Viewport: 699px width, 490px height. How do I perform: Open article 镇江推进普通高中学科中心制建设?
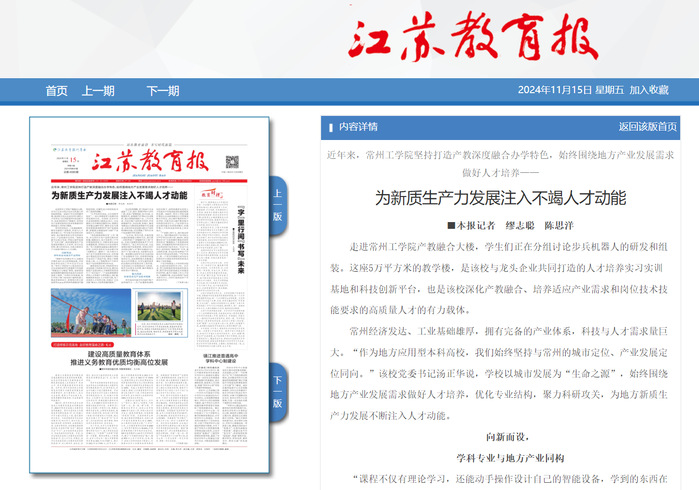(x=221, y=358)
